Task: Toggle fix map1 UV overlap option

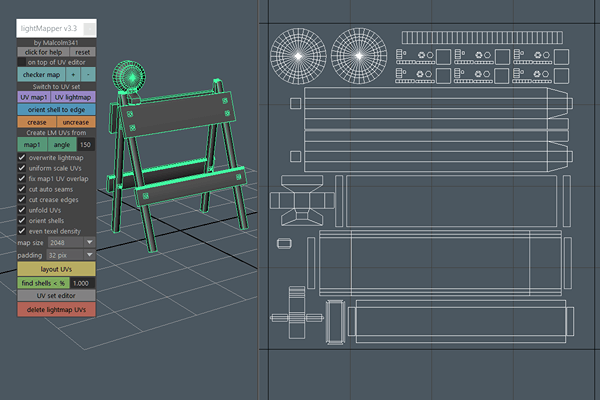Action: click(x=23, y=179)
